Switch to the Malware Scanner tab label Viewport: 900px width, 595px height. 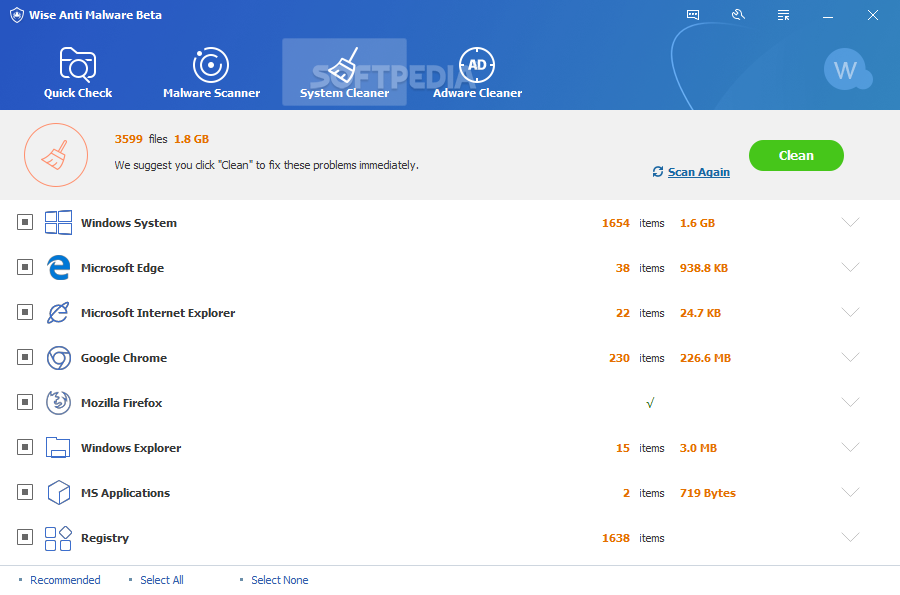[211, 93]
